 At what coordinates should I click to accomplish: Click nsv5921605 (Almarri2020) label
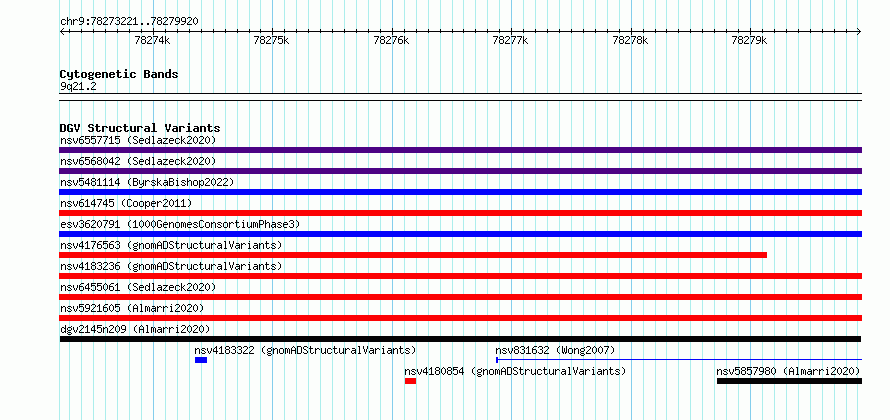click(132, 308)
